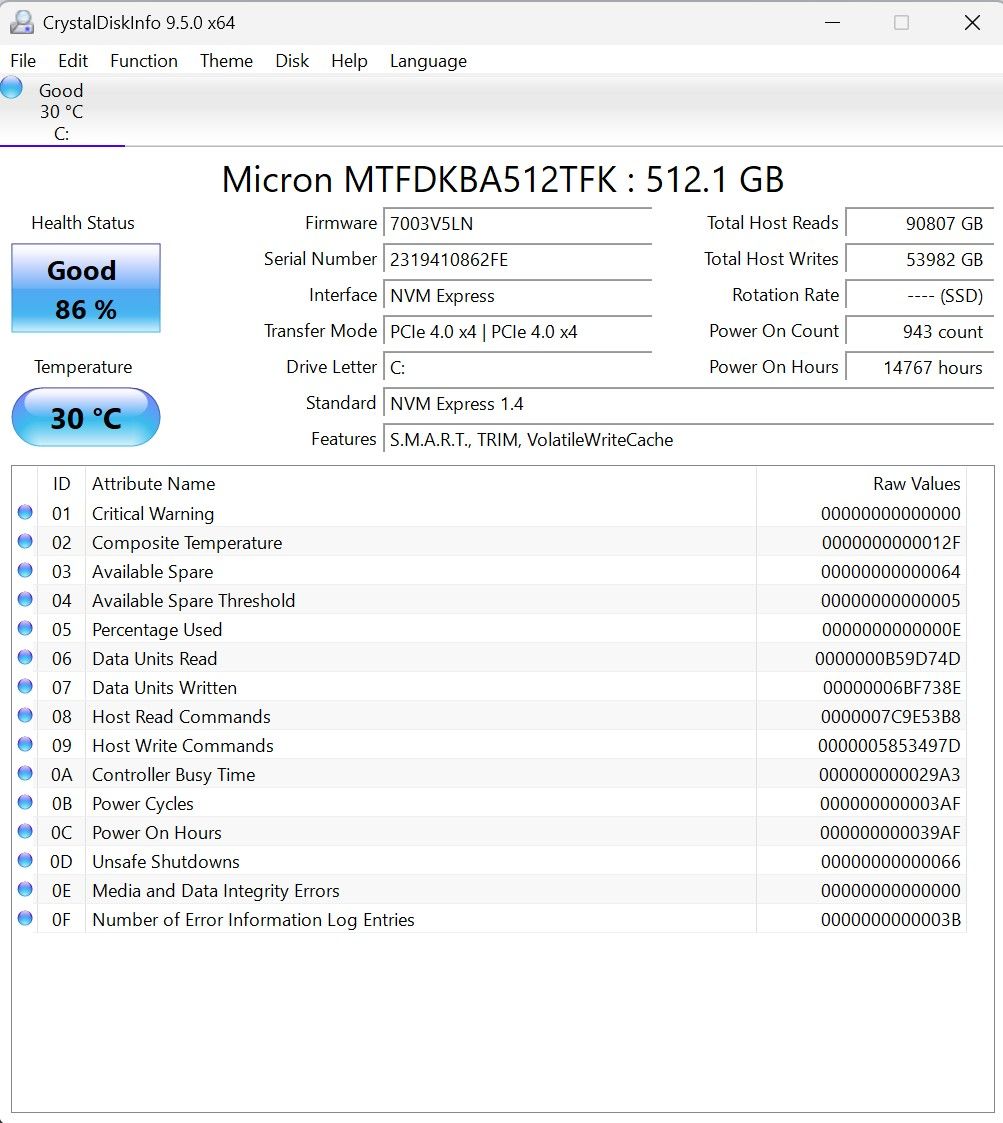This screenshot has width=1003, height=1123.
Task: Click the 30 °C temperature button
Action: tap(86, 418)
